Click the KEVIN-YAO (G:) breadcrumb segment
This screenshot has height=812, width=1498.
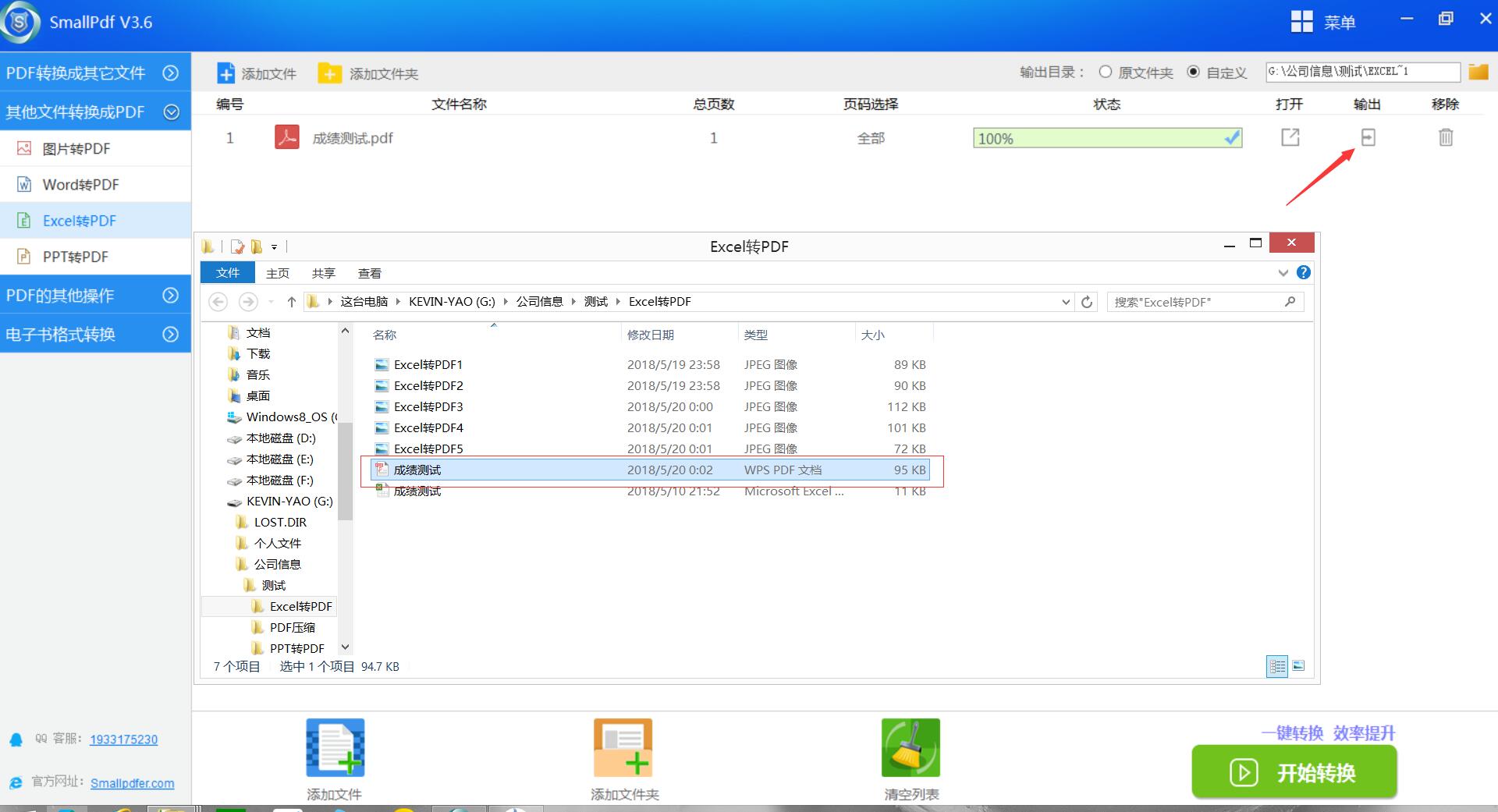(452, 302)
